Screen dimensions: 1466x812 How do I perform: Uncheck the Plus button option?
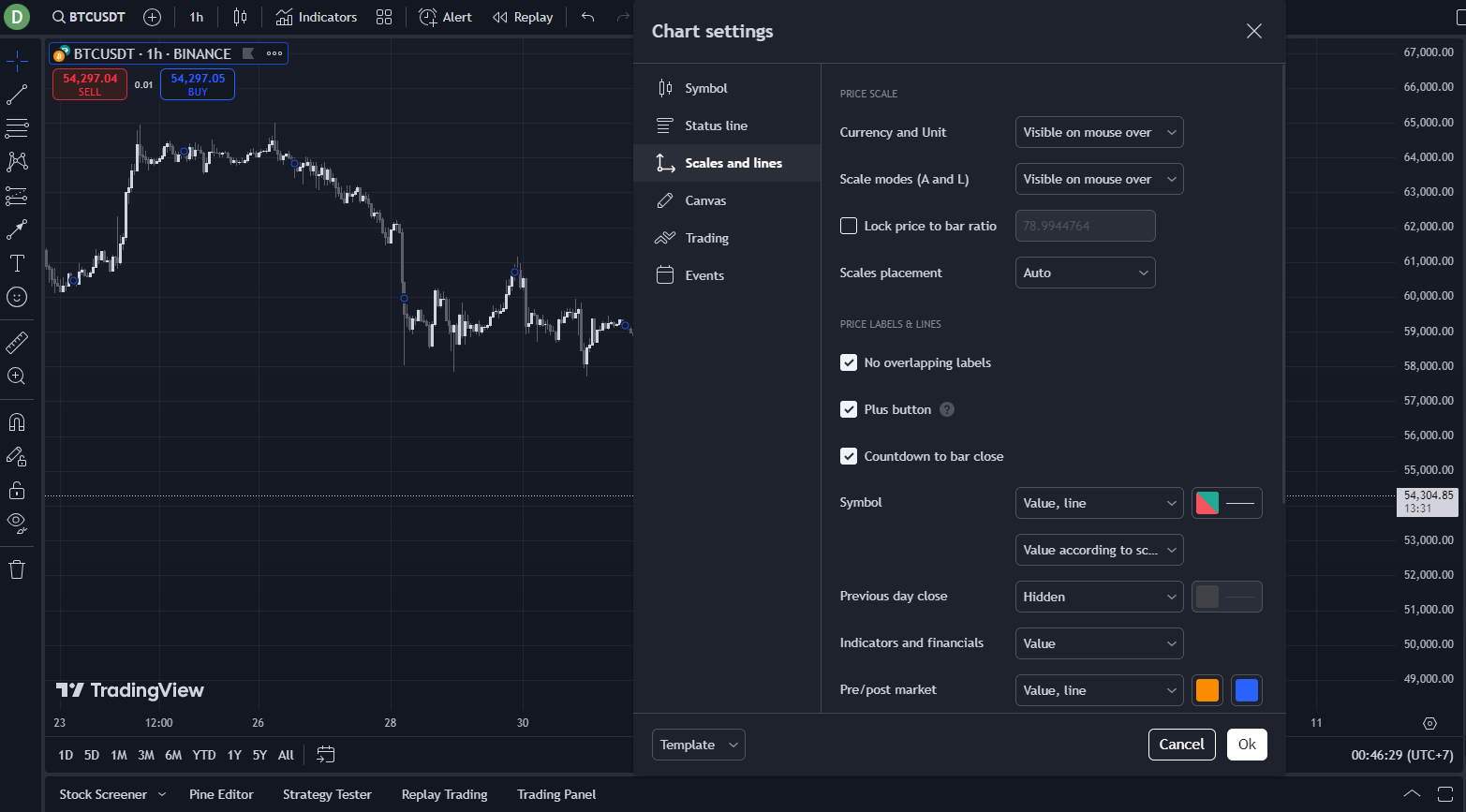pyautogui.click(x=849, y=409)
